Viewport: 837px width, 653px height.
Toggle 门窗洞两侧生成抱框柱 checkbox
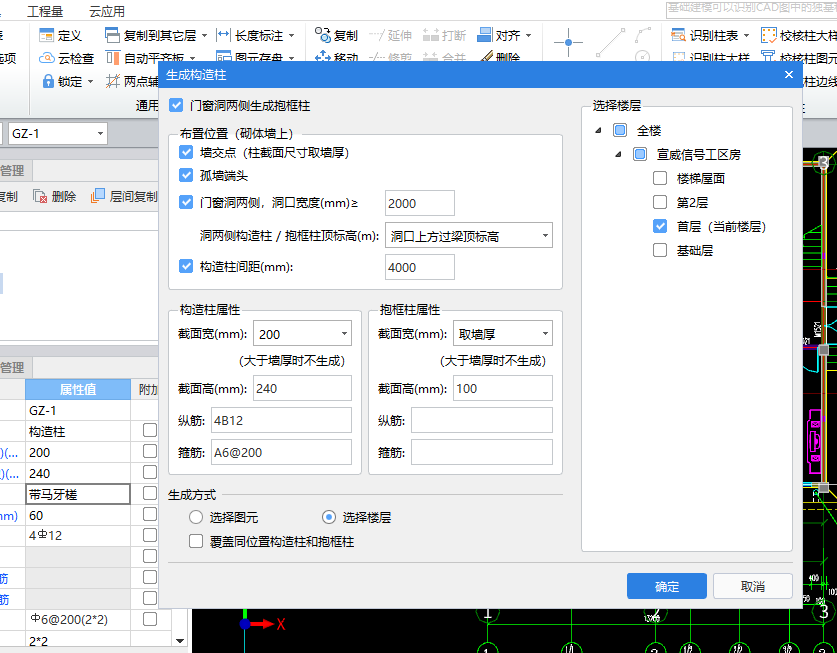pos(176,105)
